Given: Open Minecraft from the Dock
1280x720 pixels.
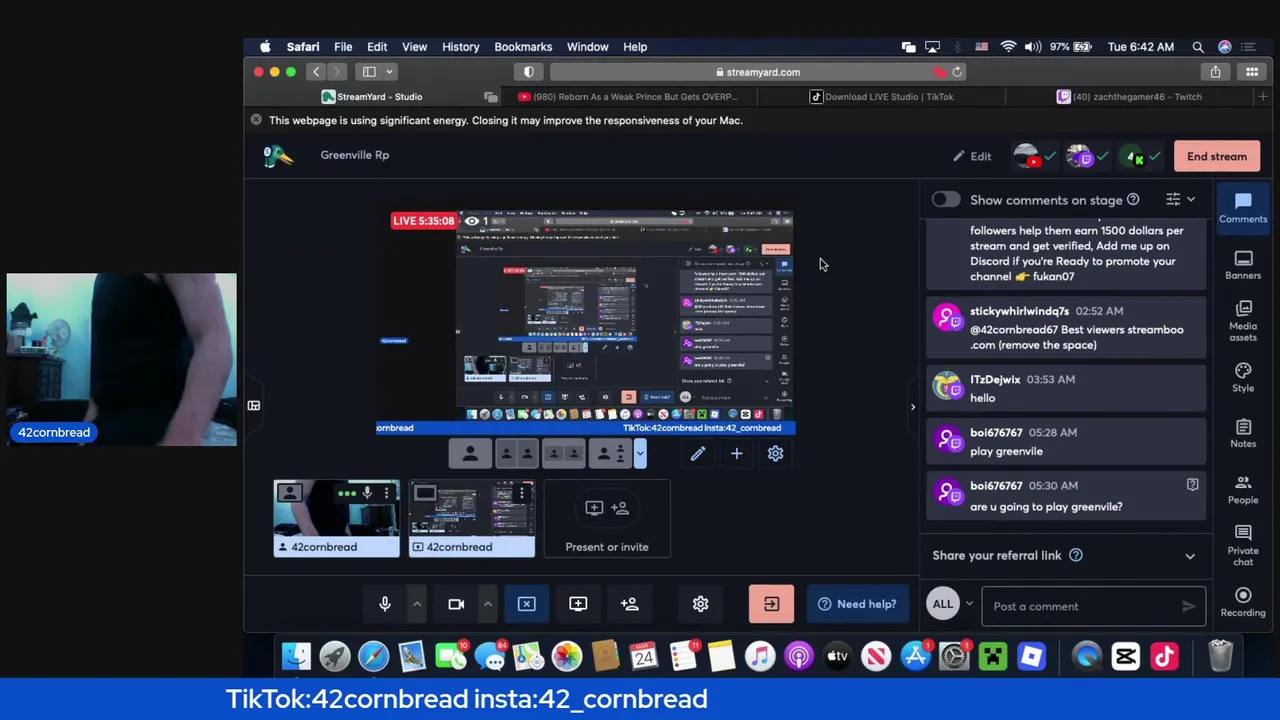Looking at the screenshot, I should (x=993, y=657).
